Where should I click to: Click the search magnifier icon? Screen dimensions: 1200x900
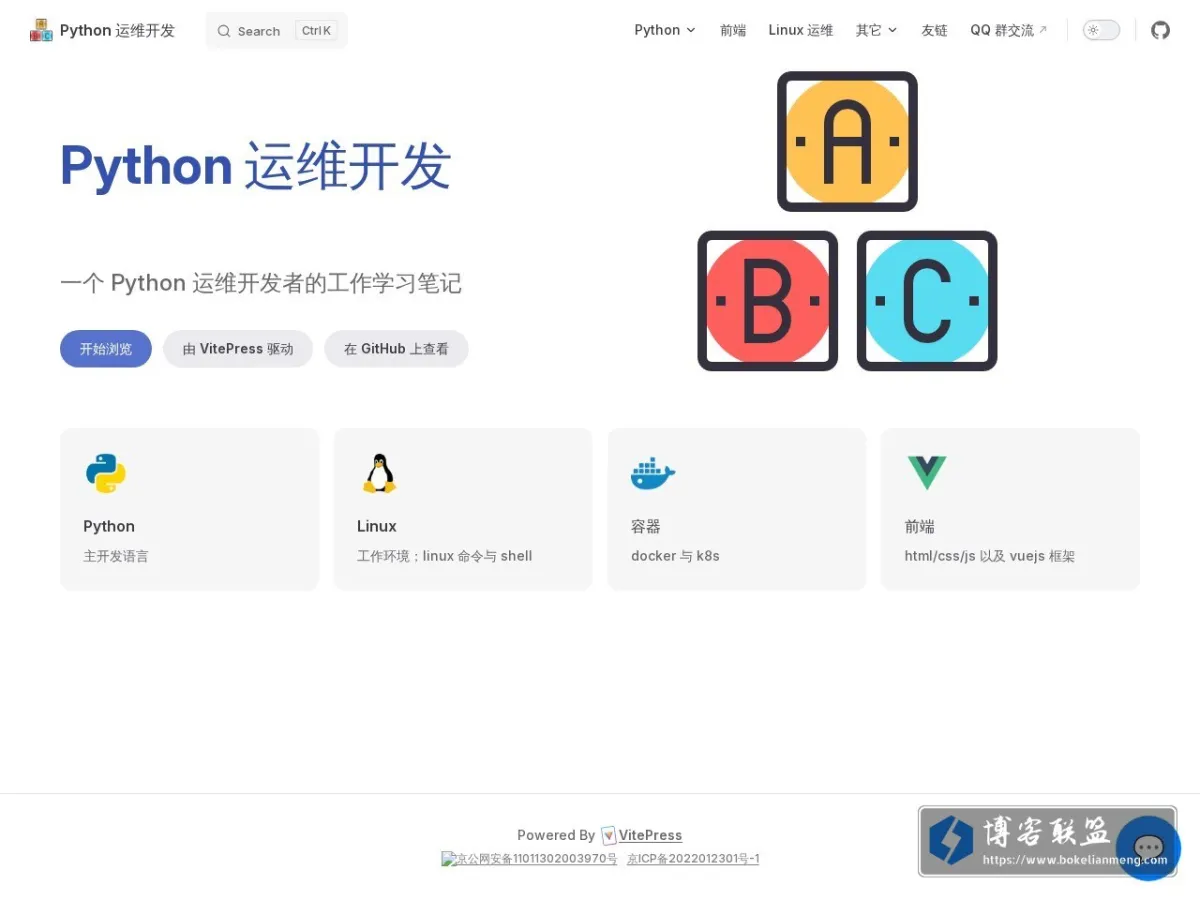[224, 31]
